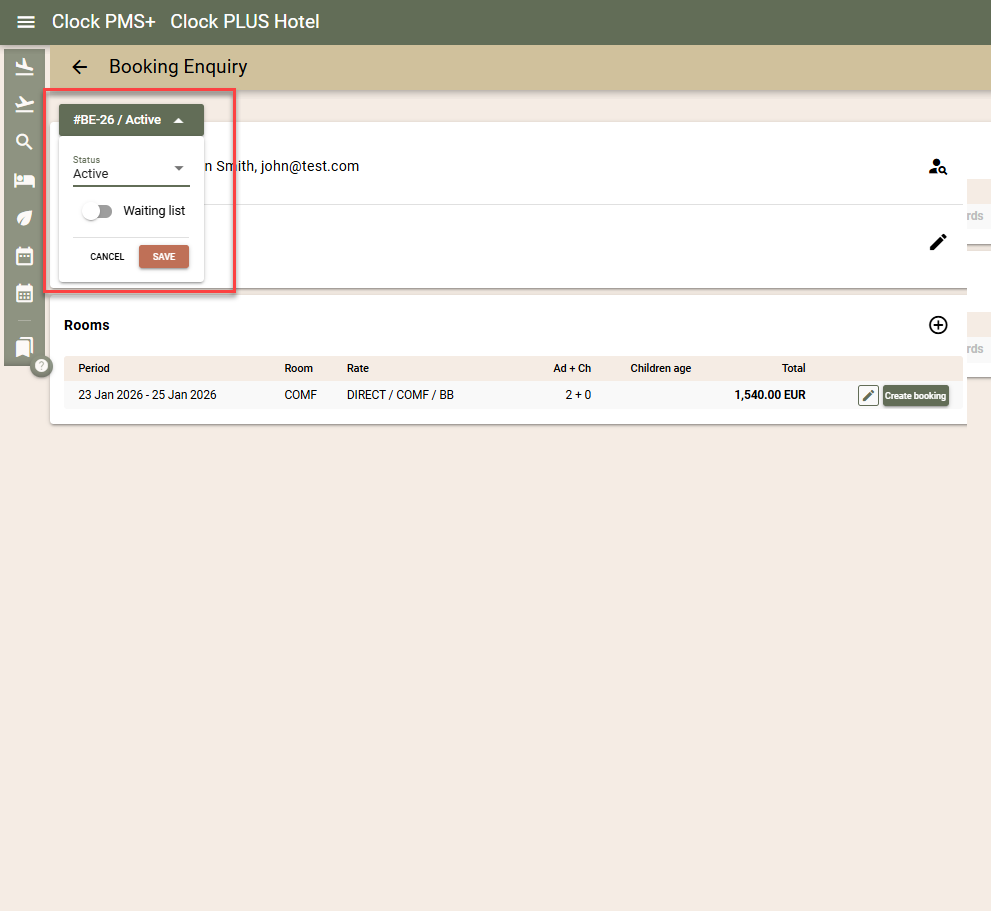Open the Status Active dropdown
Viewport: 991px width, 911px height.
coord(131,169)
